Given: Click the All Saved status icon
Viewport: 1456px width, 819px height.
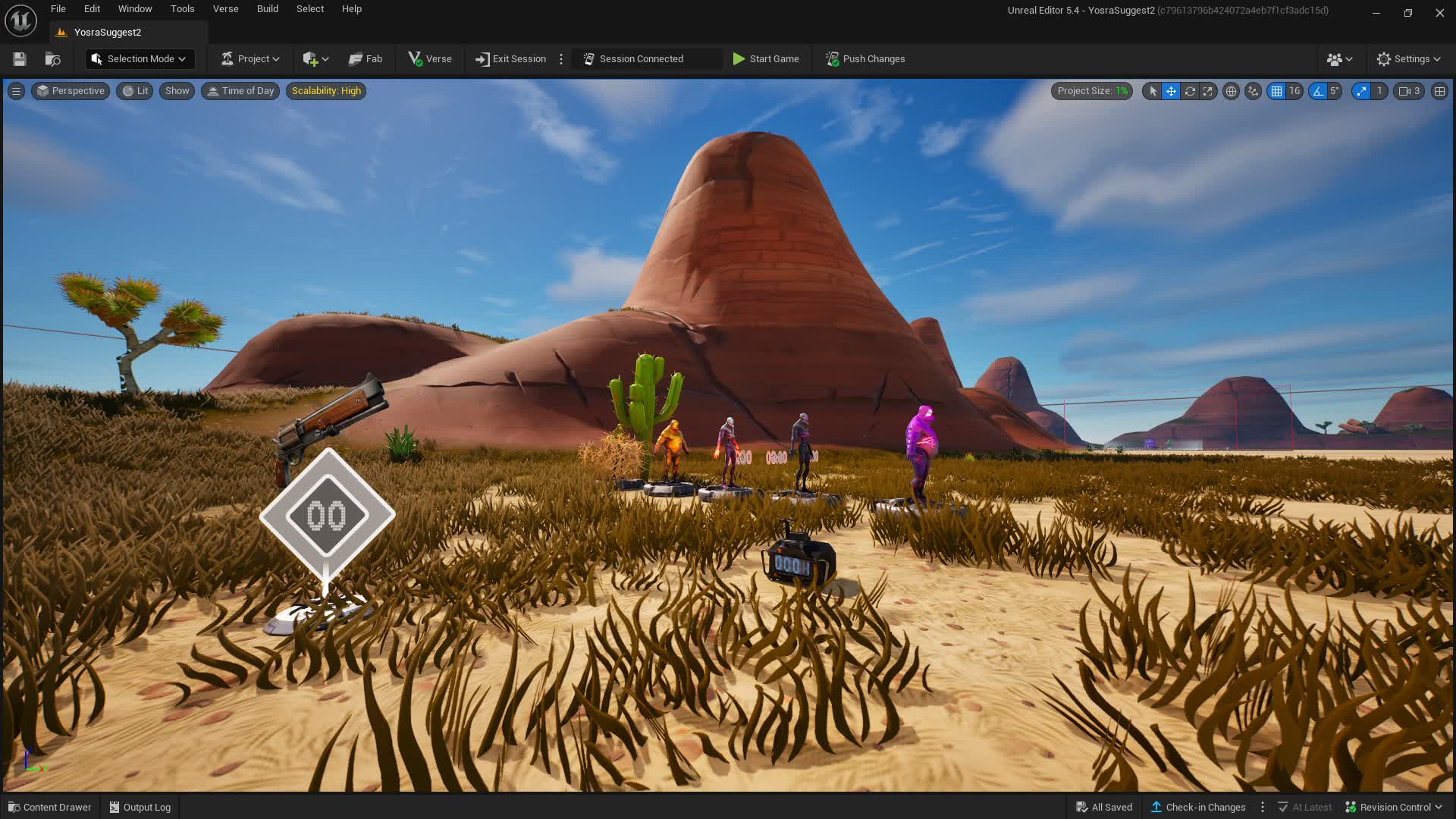Looking at the screenshot, I should (1104, 807).
